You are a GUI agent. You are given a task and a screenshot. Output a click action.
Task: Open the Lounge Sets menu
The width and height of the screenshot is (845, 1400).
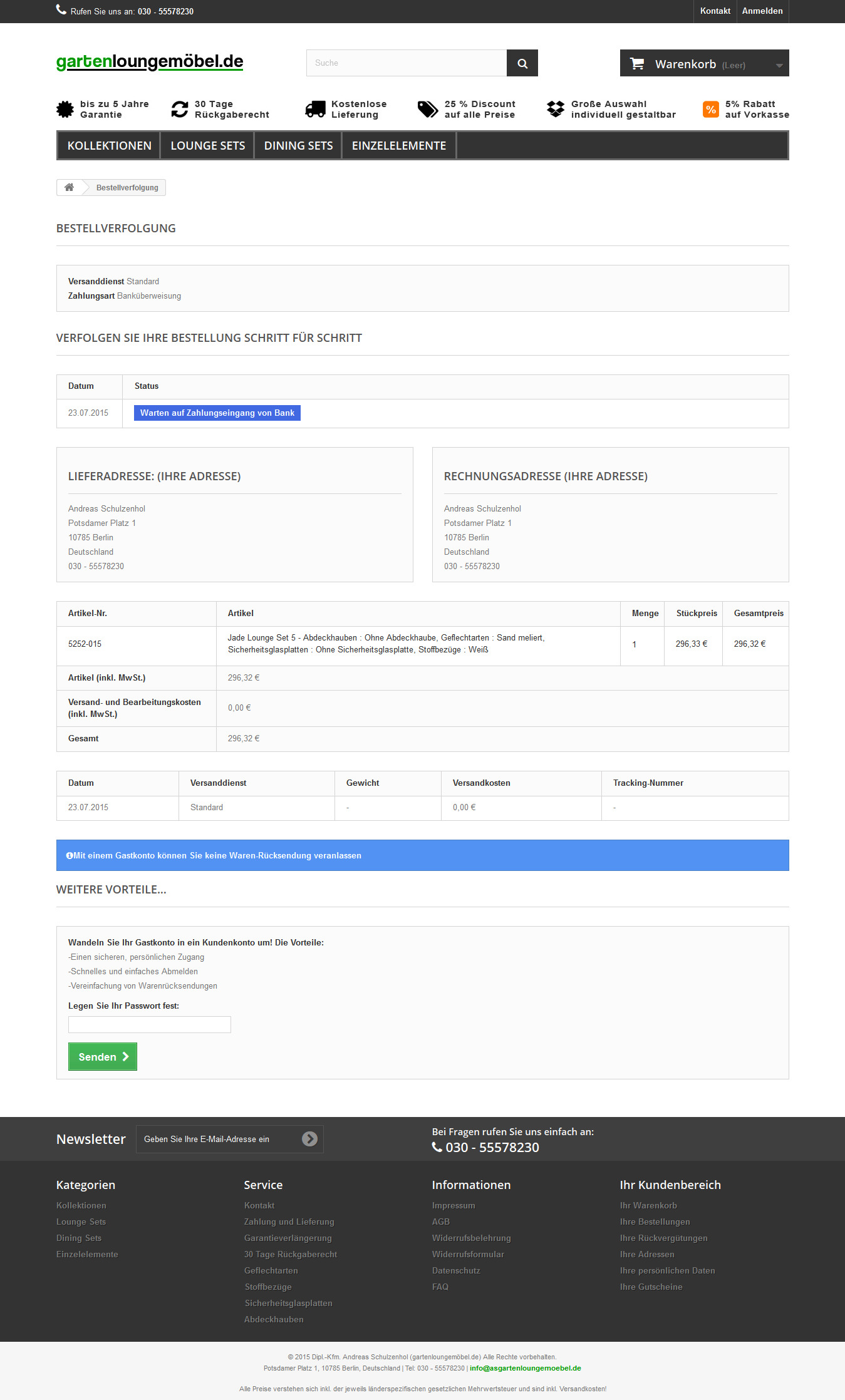click(207, 146)
